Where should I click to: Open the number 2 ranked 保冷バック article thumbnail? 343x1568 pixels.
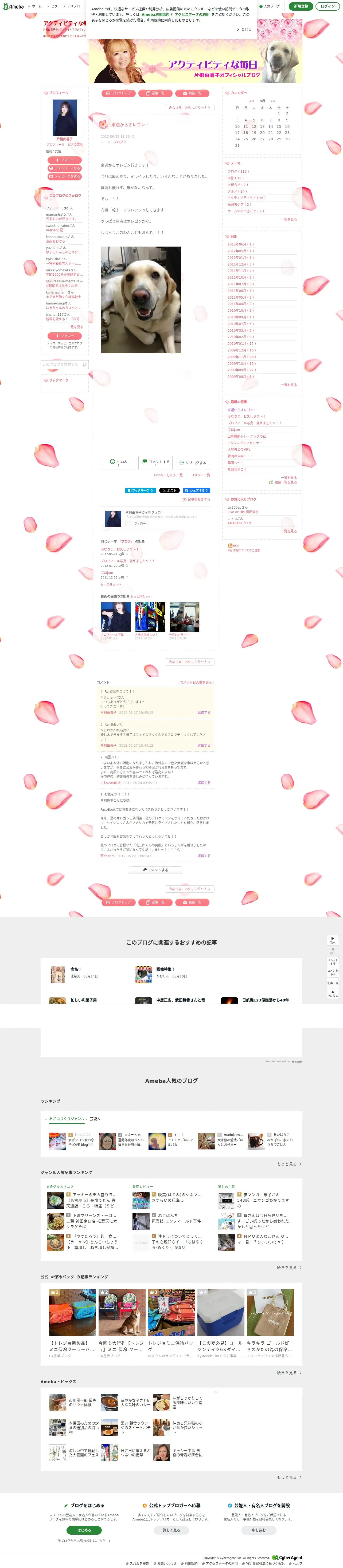(x=122, y=1312)
